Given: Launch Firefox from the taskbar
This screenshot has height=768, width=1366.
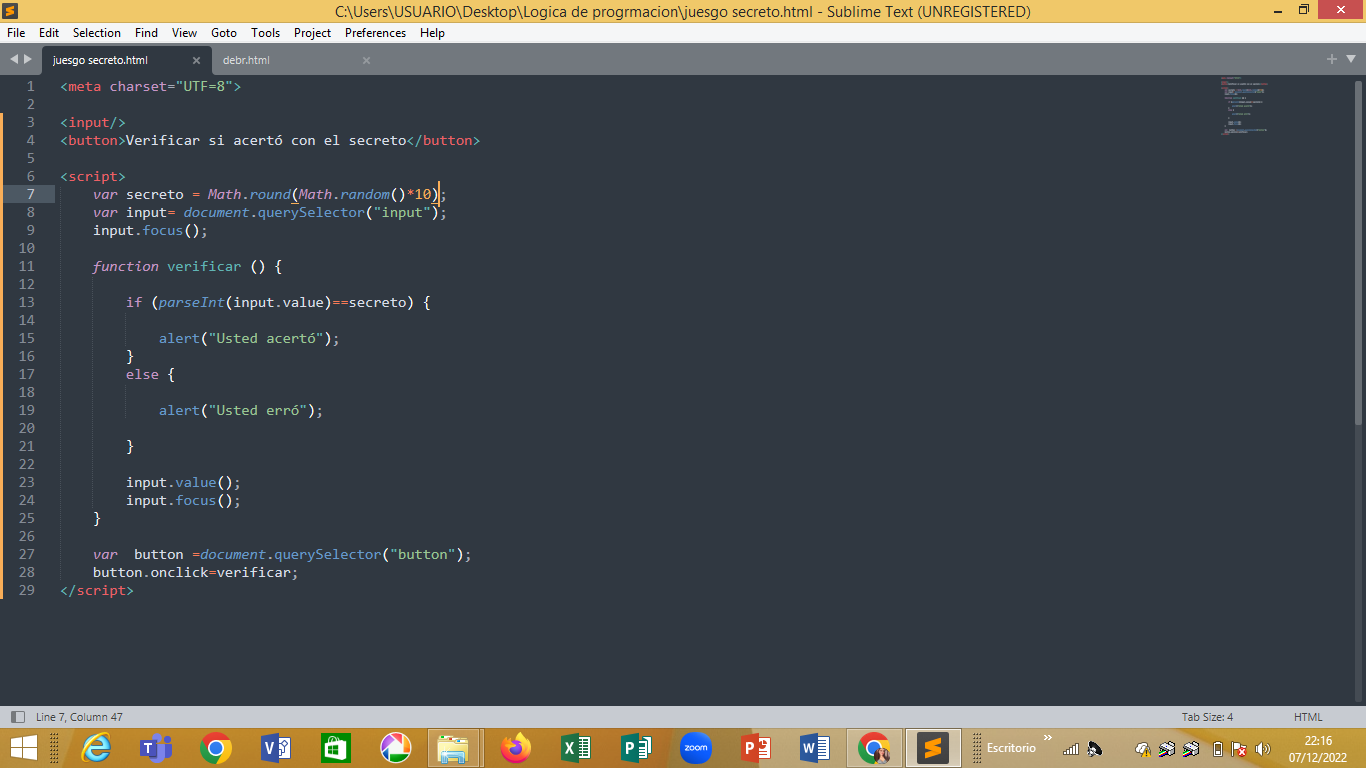Looking at the screenshot, I should point(516,748).
